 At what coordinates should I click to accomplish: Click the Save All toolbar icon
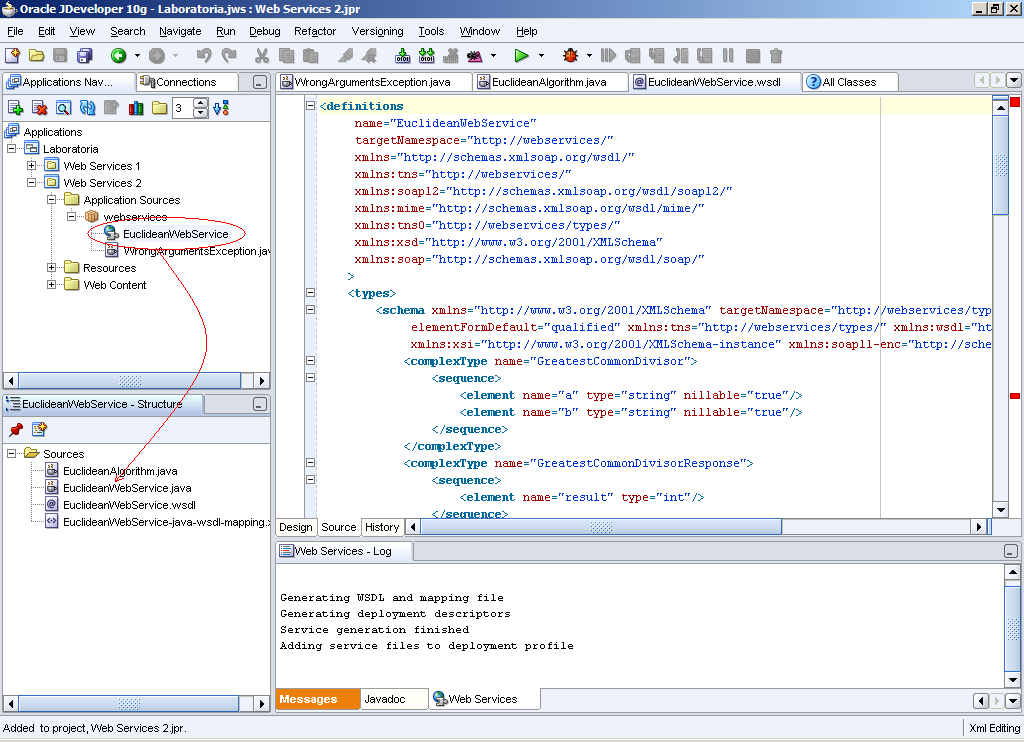pyautogui.click(x=85, y=56)
